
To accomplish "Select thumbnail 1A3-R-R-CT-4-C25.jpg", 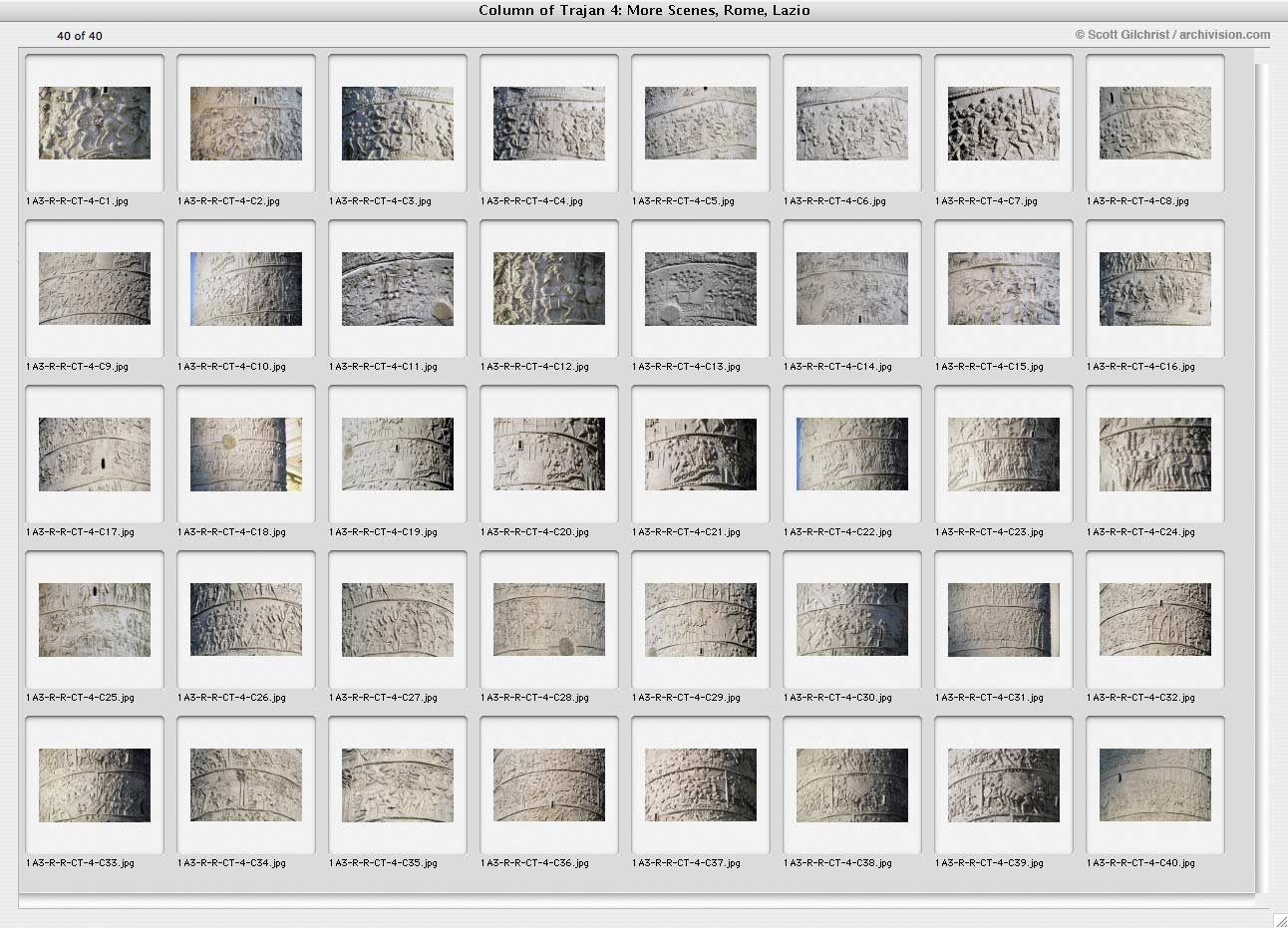I will point(95,619).
